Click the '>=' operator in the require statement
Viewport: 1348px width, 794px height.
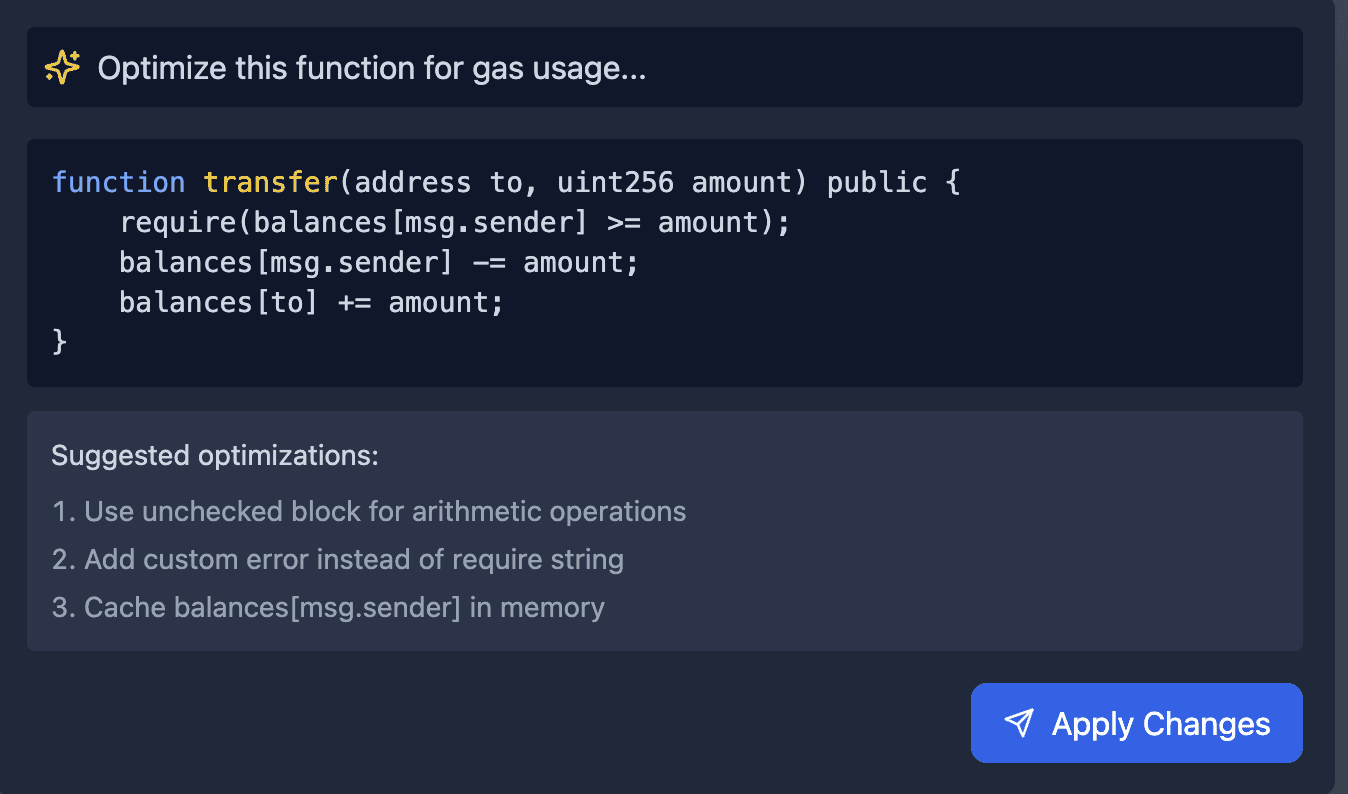tap(624, 222)
